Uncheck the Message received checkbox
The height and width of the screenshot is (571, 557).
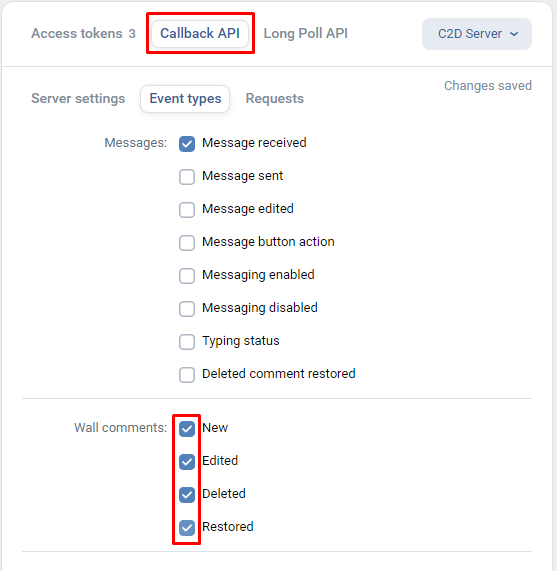[x=187, y=144]
